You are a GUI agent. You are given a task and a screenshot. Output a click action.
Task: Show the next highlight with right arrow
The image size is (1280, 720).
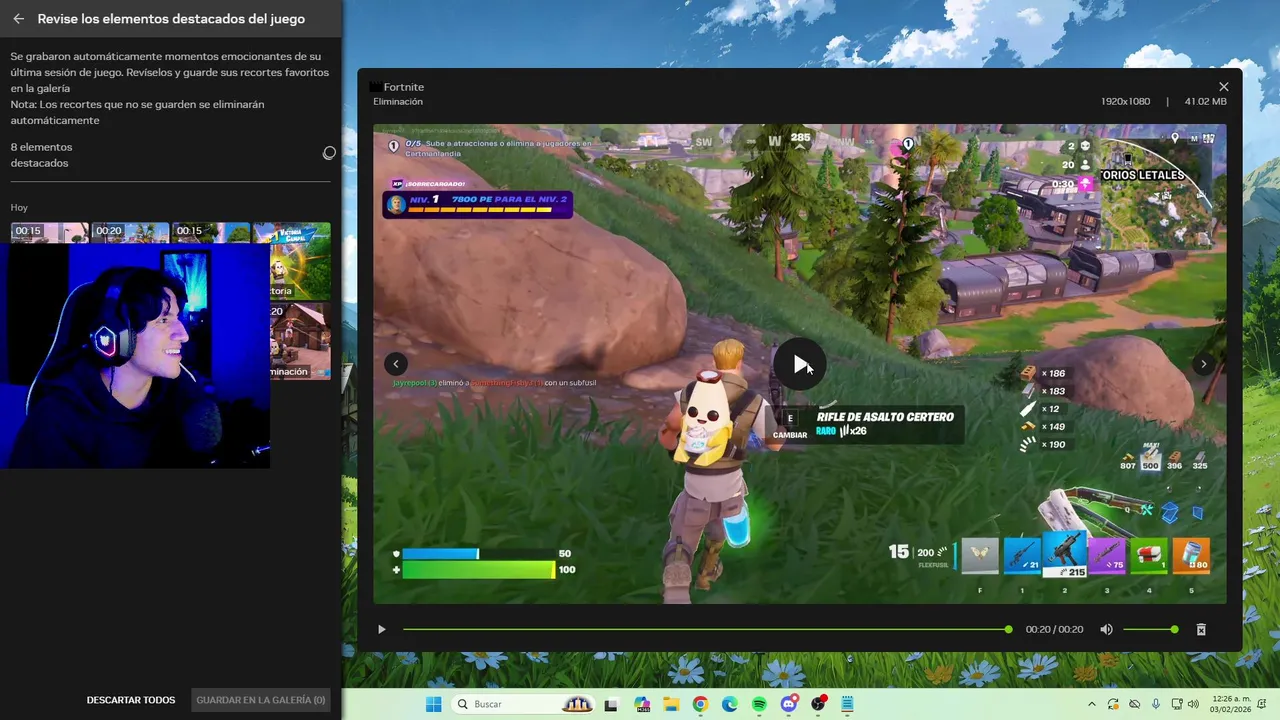point(1204,364)
